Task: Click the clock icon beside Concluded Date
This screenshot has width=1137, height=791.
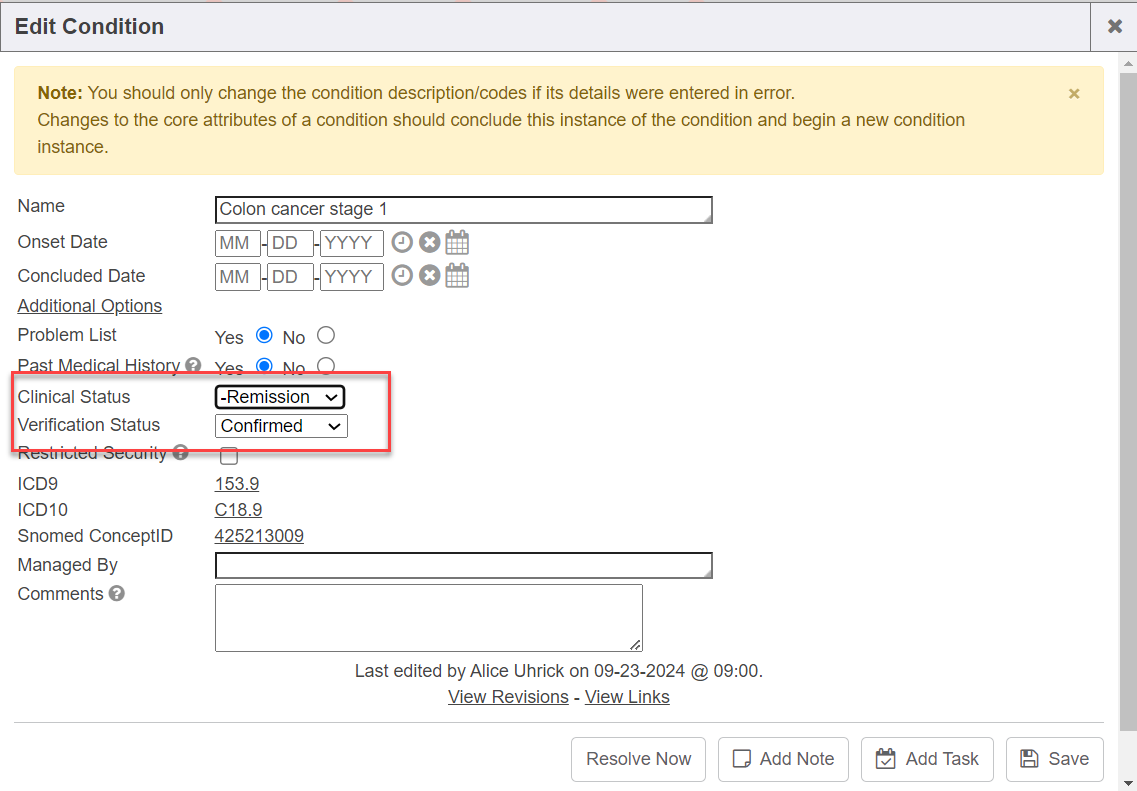Action: click(402, 276)
